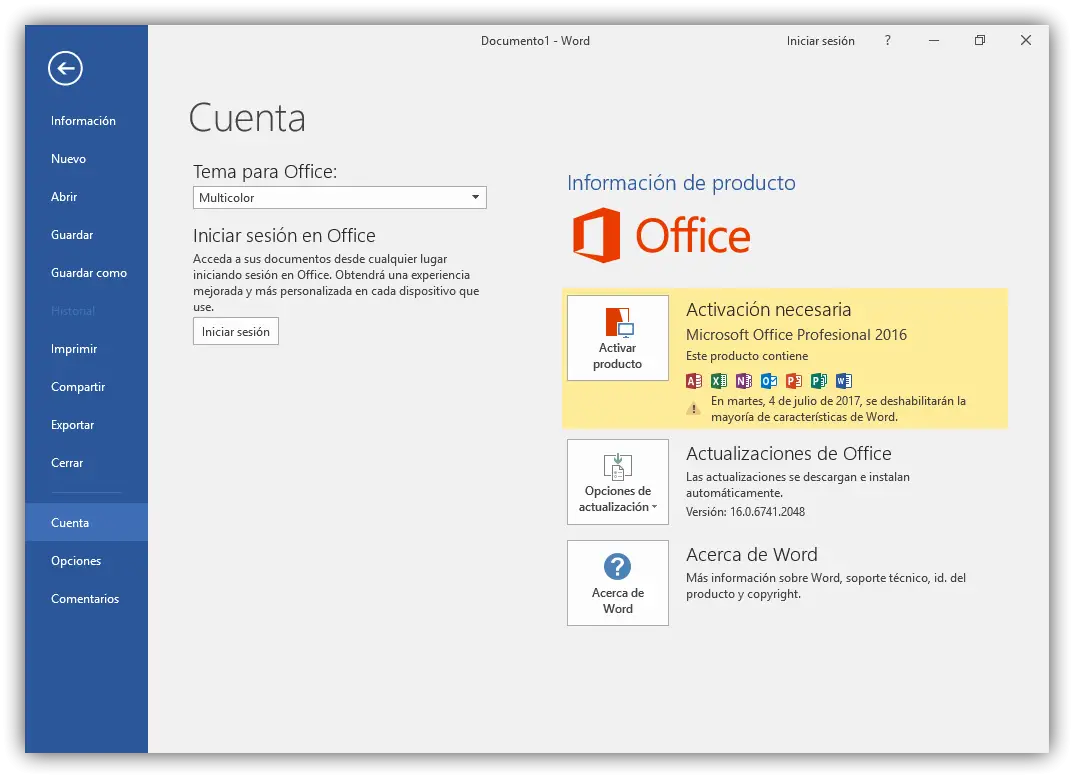Click the Office logo
The width and height of the screenshot is (1074, 778).
(x=661, y=236)
